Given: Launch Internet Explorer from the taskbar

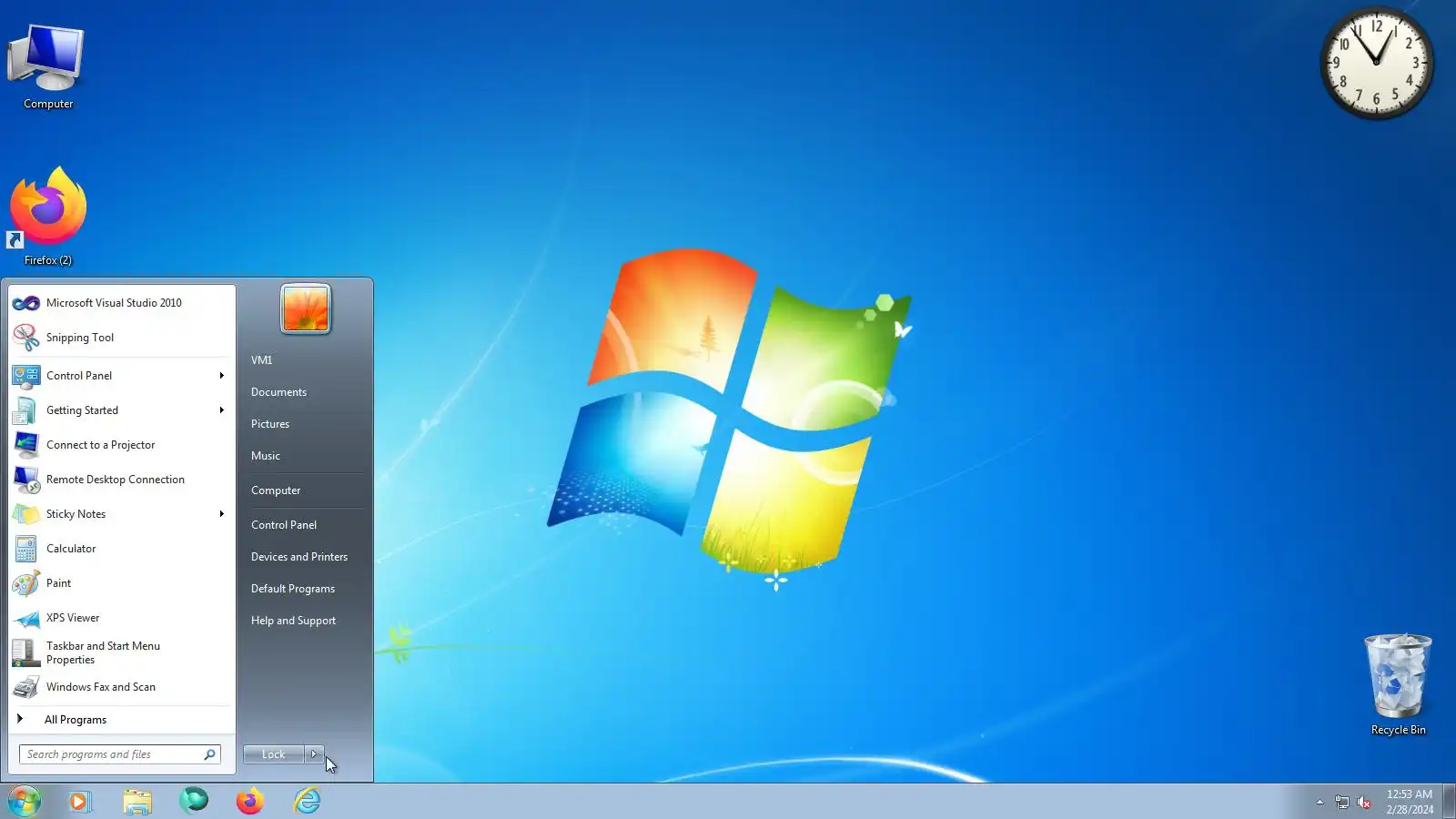Looking at the screenshot, I should click(307, 801).
